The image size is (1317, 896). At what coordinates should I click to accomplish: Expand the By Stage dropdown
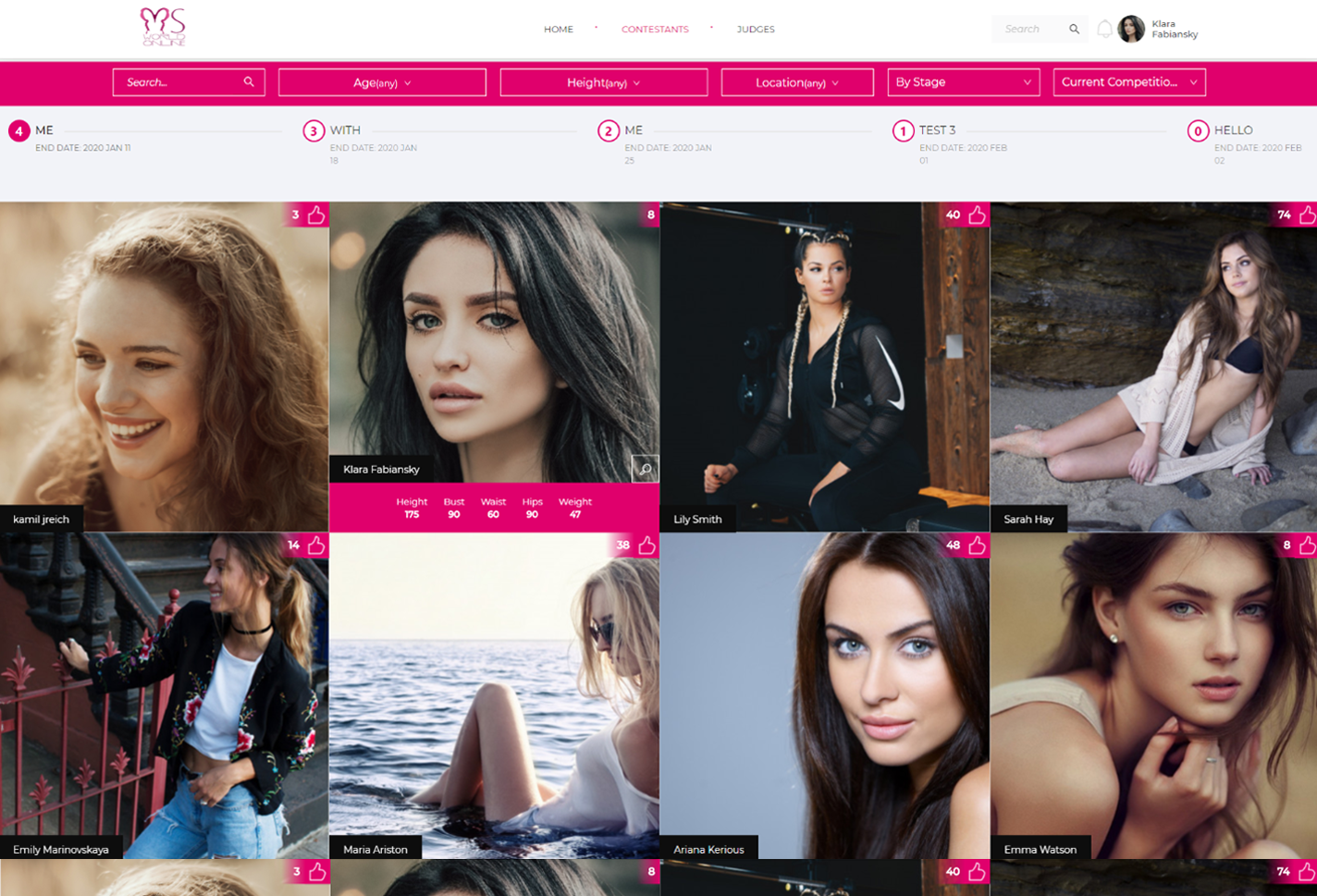(963, 82)
